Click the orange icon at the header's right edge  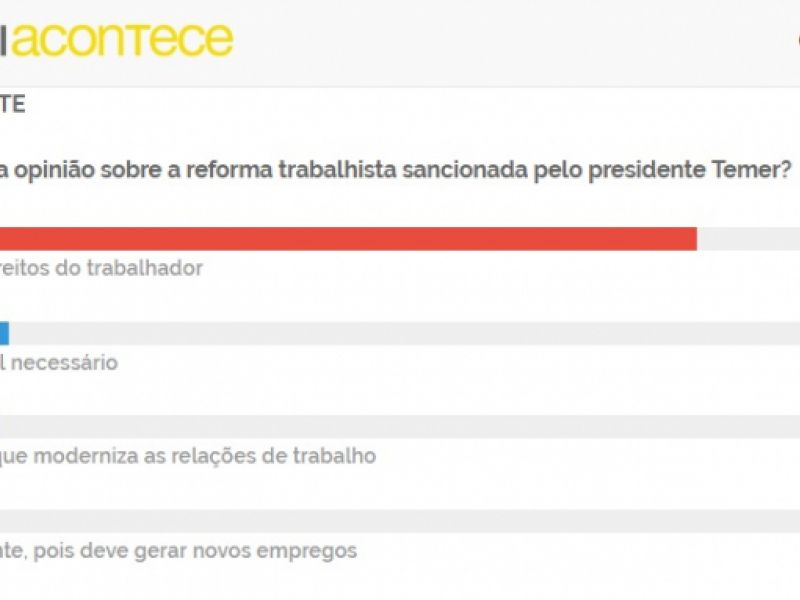(x=796, y=40)
